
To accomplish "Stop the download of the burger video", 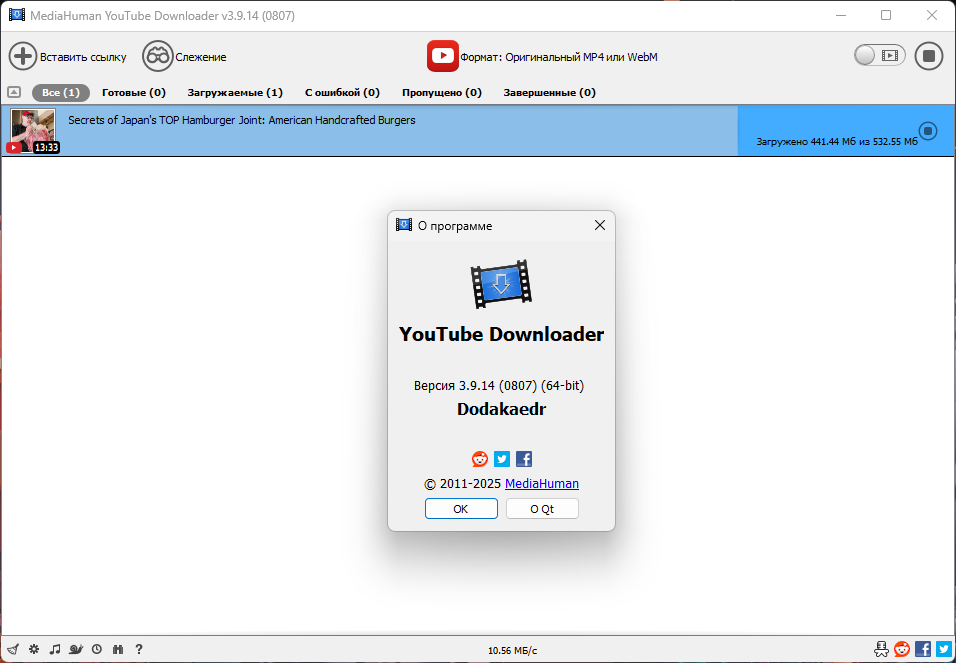I will [928, 131].
